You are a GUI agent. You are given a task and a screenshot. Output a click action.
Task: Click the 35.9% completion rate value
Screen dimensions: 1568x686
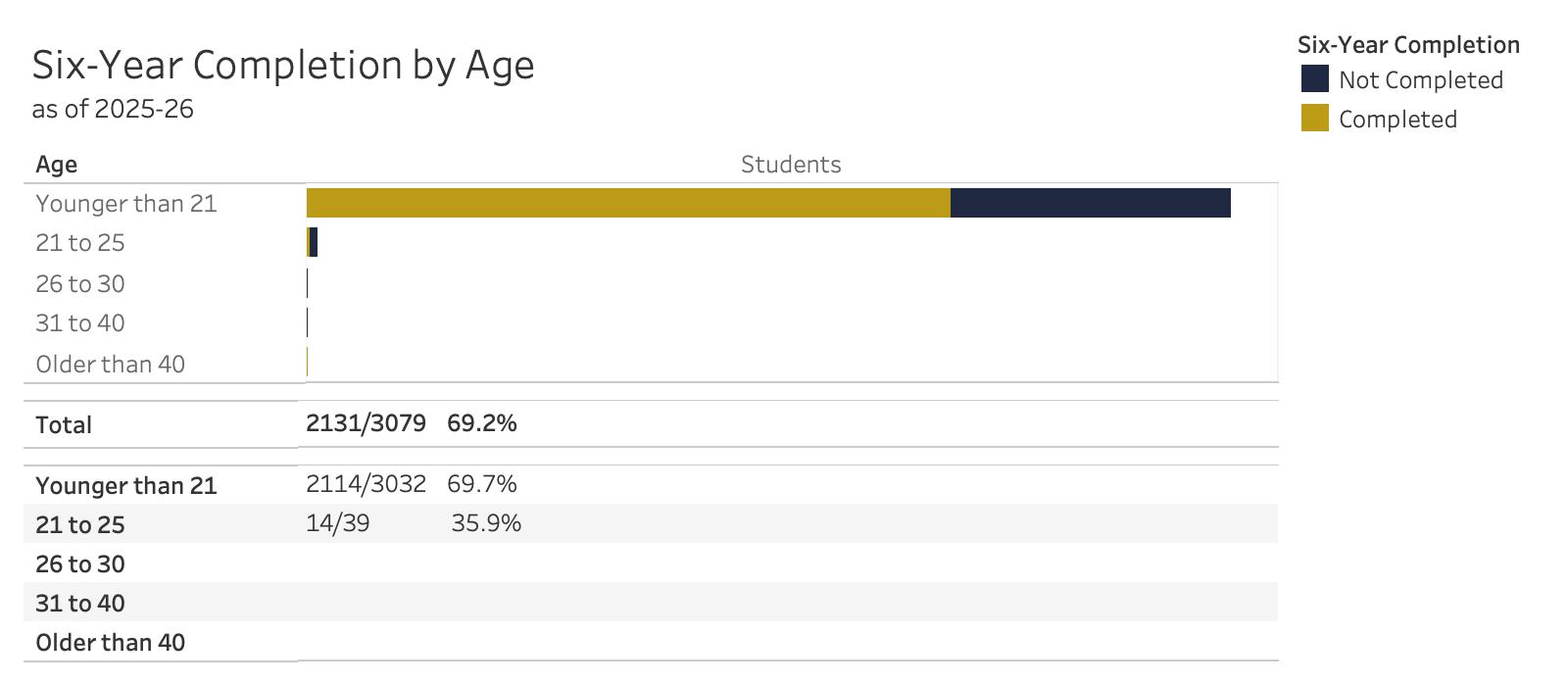486,523
